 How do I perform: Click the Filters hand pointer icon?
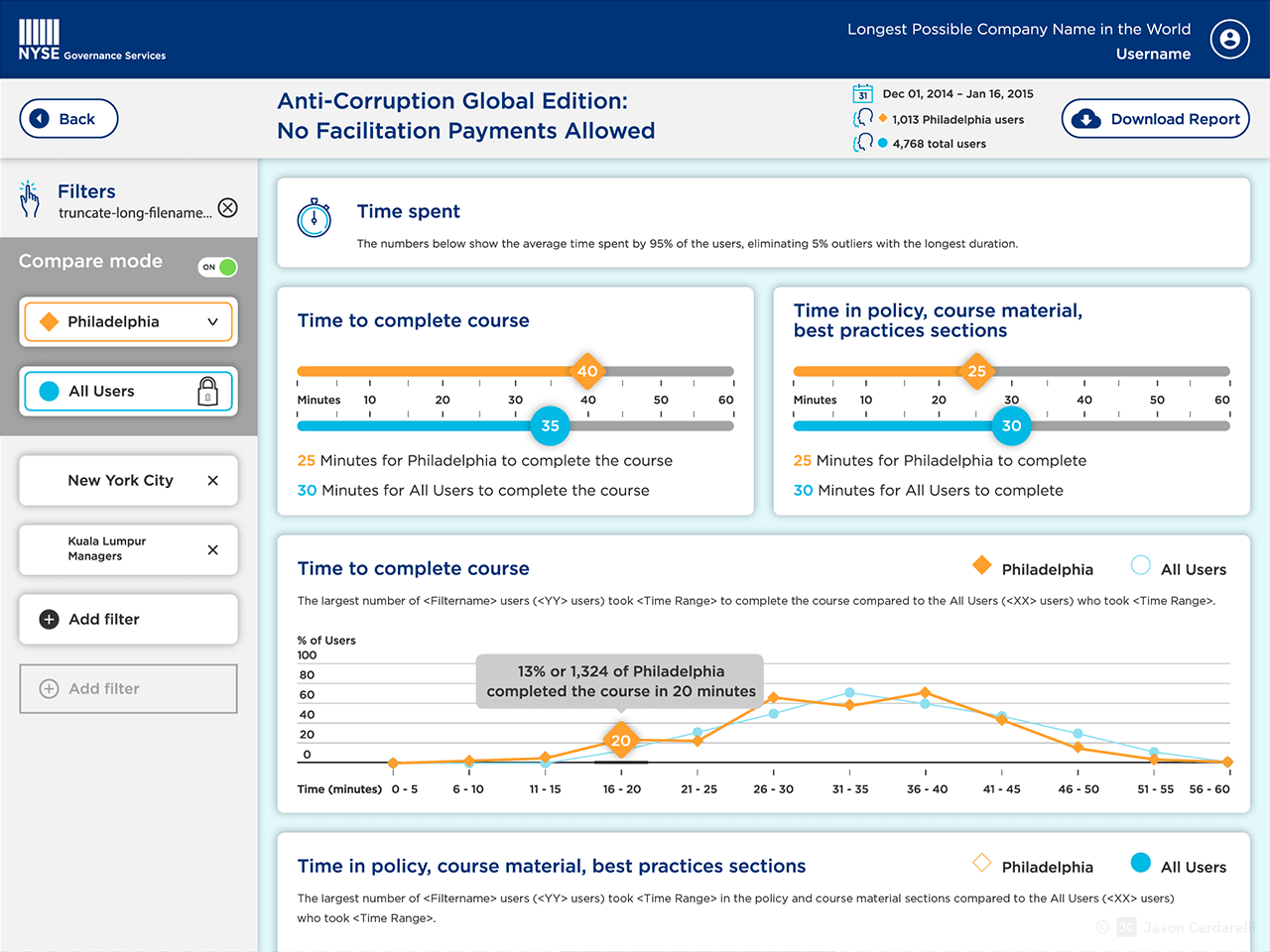[x=30, y=199]
